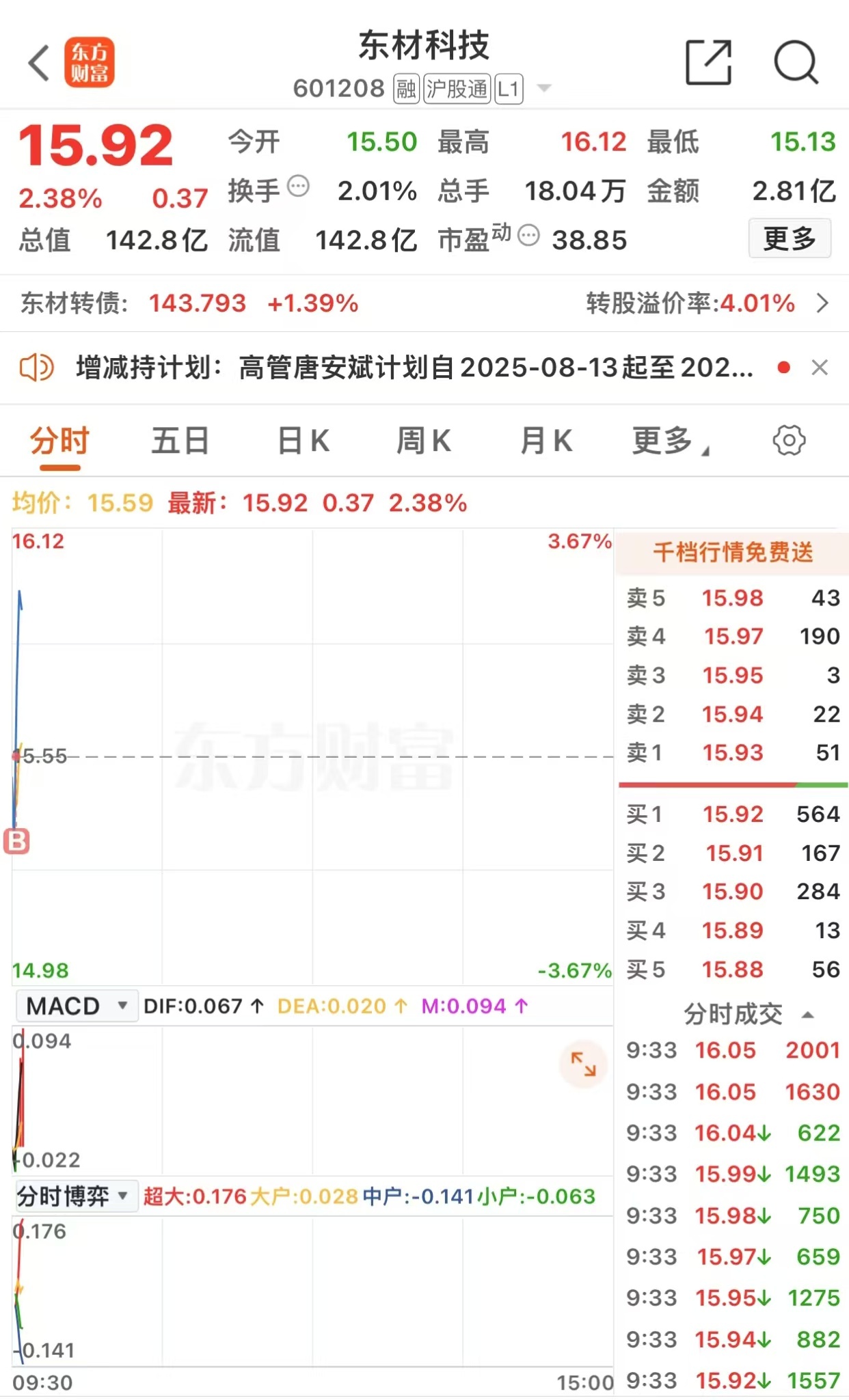
Task: Open chart settings gear icon
Action: pos(789,441)
